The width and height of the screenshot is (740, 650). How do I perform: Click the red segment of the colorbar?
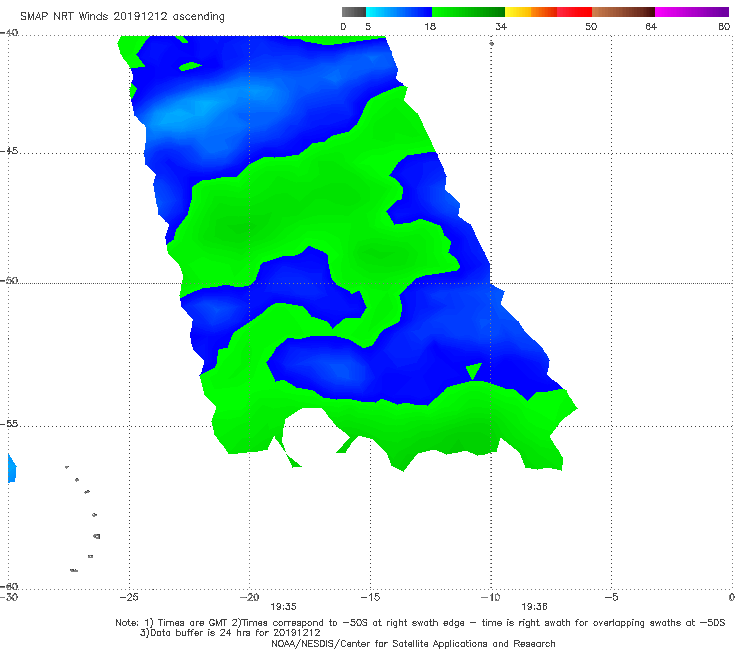coord(574,12)
